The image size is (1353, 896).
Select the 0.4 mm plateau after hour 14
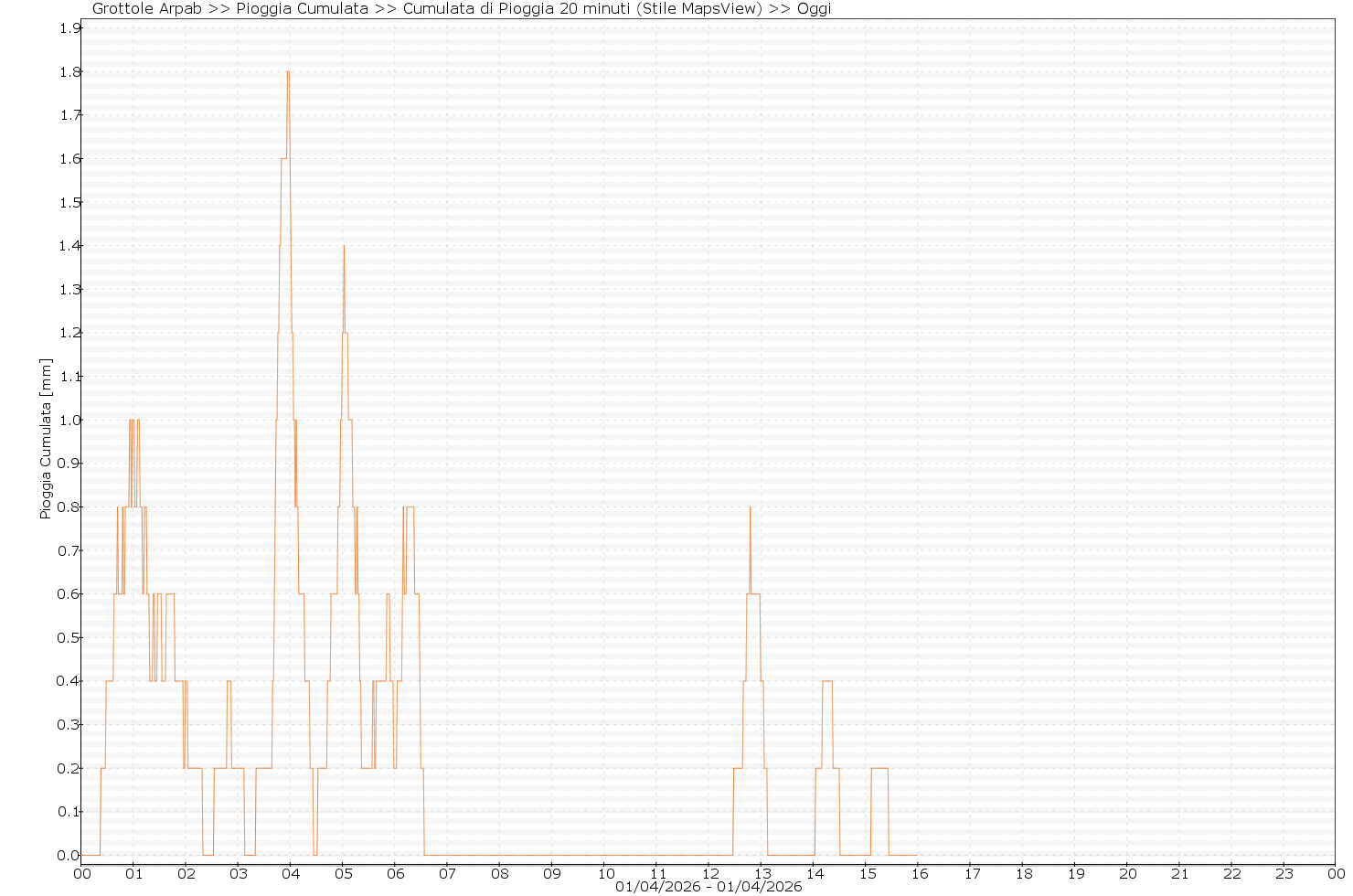pos(827,681)
